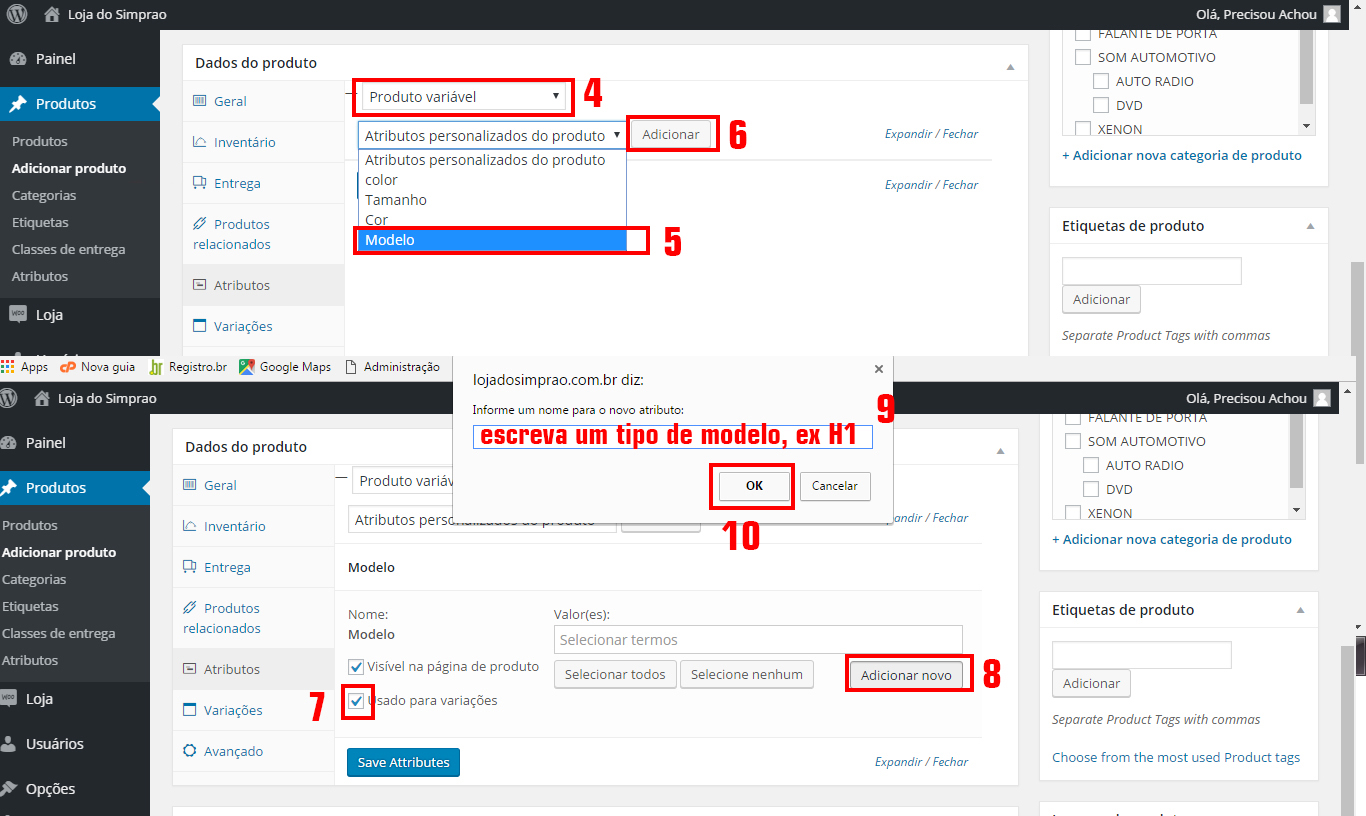The image size is (1366, 816).
Task: Click the Usuários person icon in sidebar
Action: coord(9,744)
